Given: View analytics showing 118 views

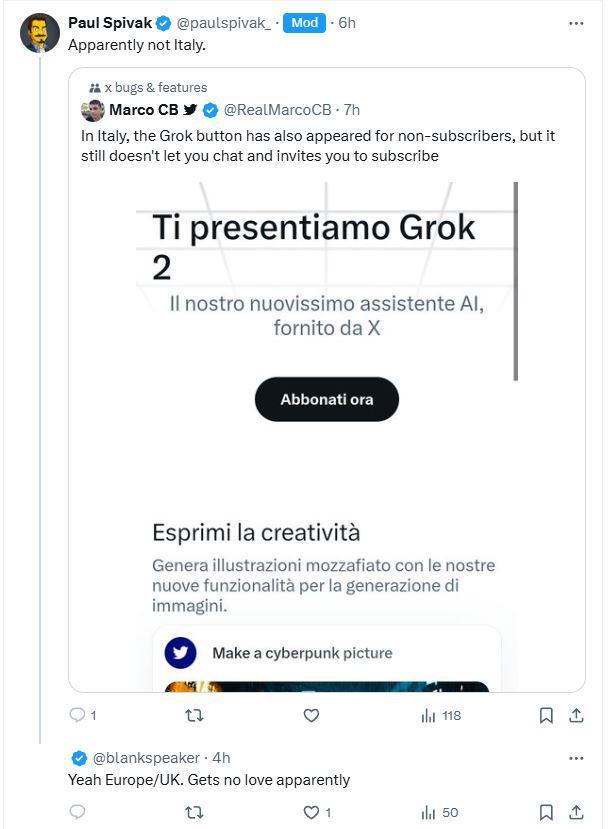Looking at the screenshot, I should click(x=440, y=715).
